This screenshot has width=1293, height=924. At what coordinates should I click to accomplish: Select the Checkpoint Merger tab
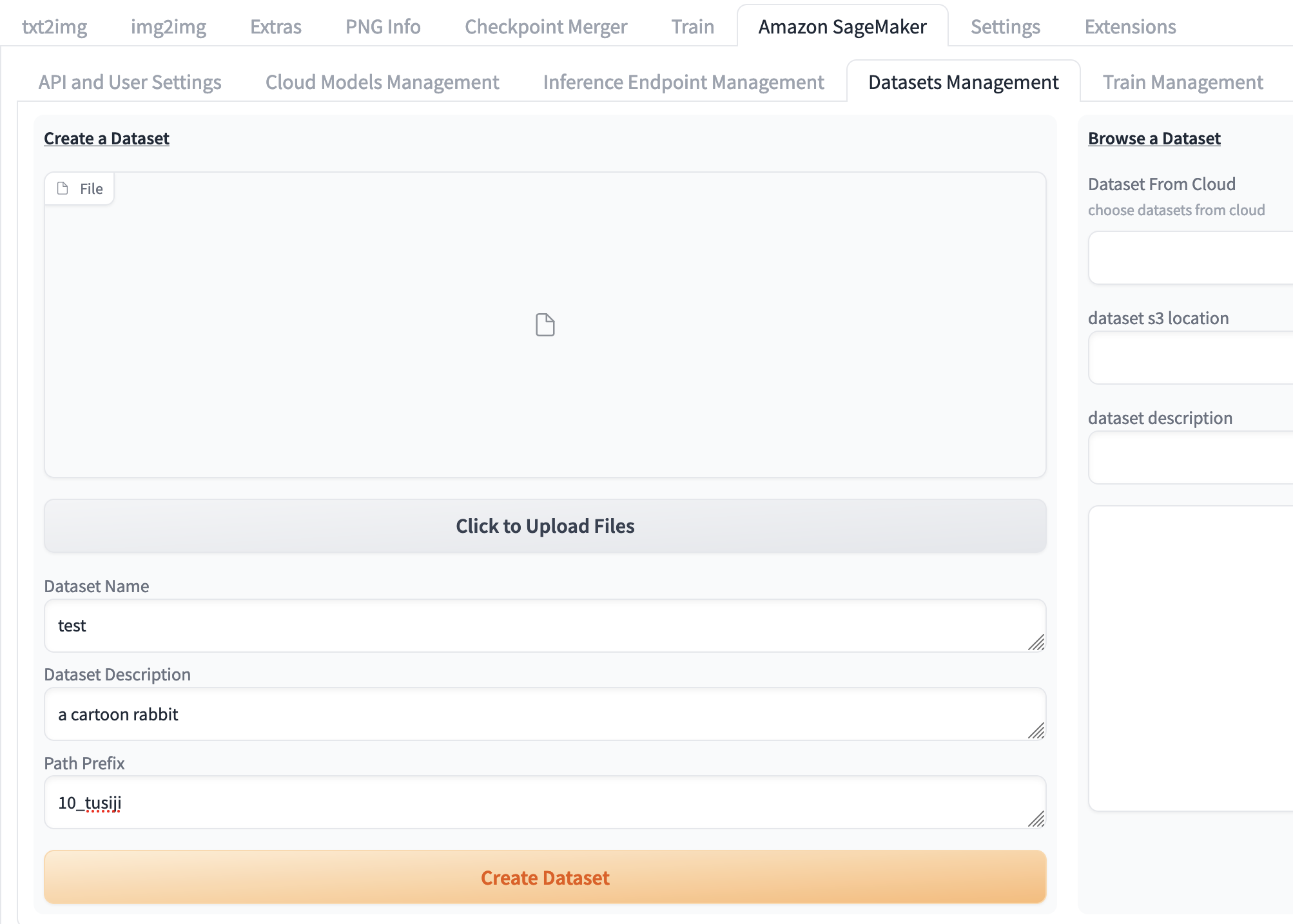click(545, 26)
